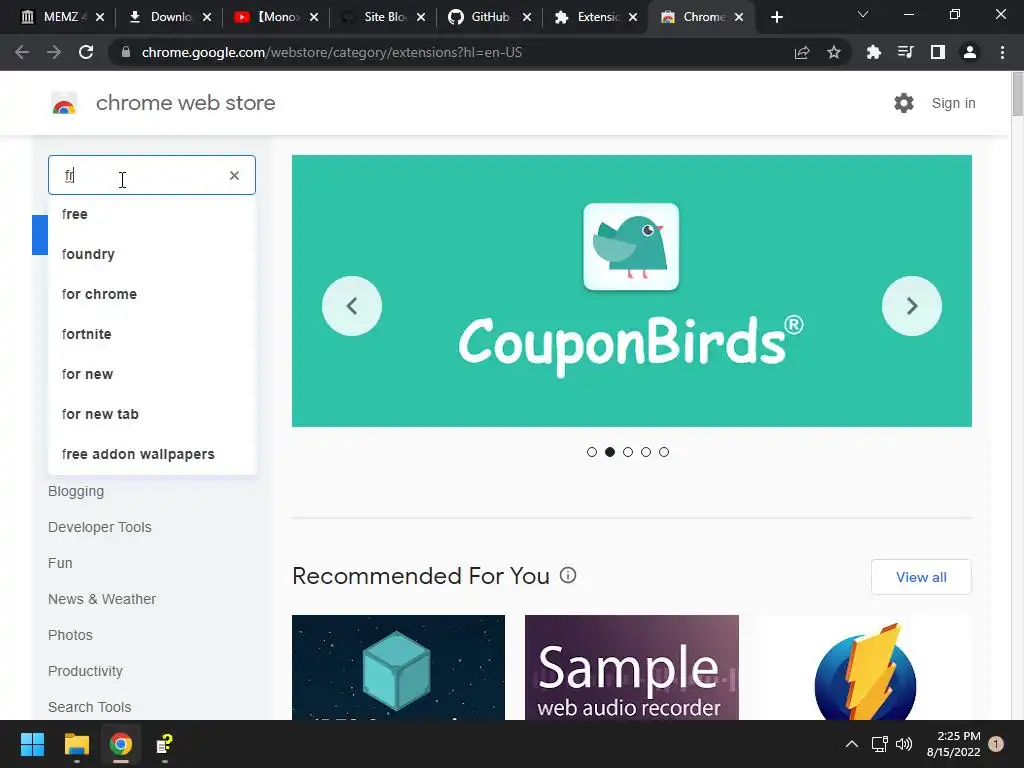Image resolution: width=1024 pixels, height=768 pixels.
Task: Click the Chrome Web Store rainbow logo
Action: click(64, 103)
